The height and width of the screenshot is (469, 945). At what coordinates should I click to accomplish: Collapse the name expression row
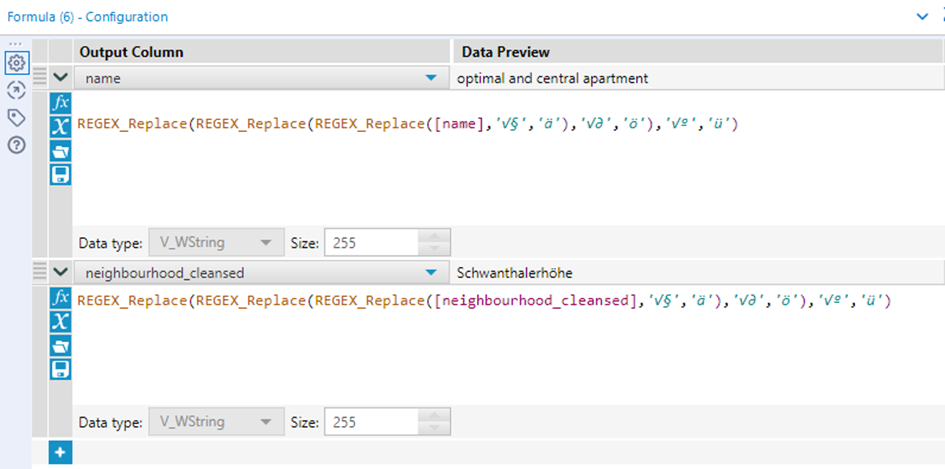(x=60, y=77)
